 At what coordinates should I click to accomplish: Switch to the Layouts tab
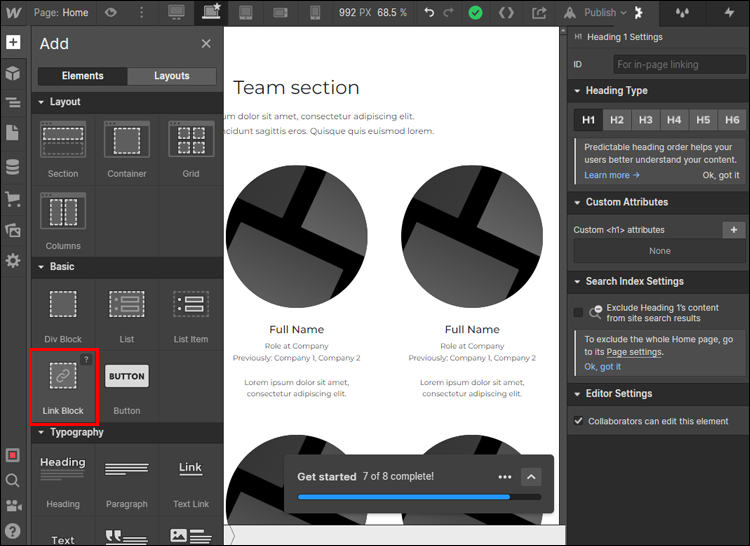[172, 76]
